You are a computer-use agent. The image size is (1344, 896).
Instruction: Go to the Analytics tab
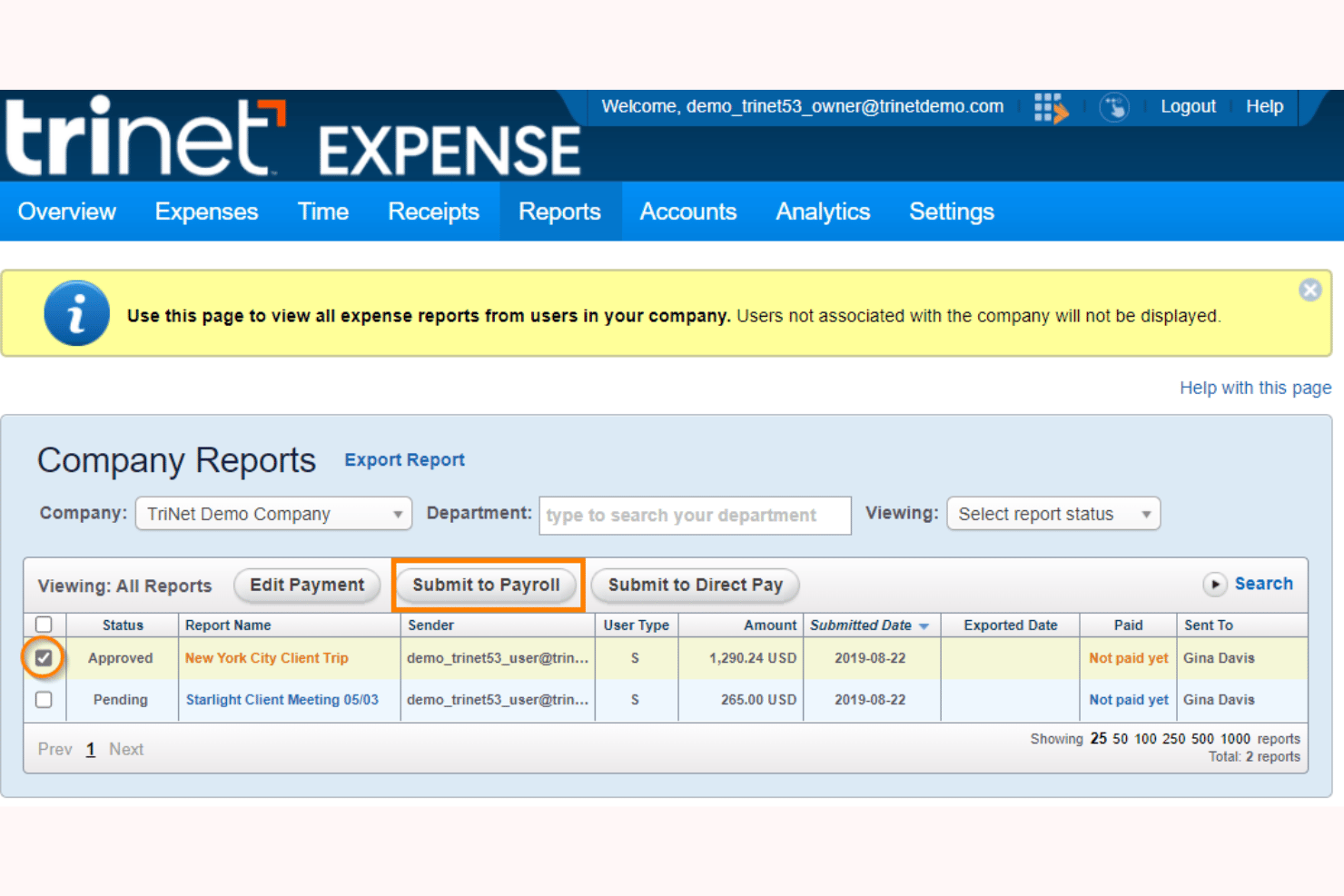823,212
